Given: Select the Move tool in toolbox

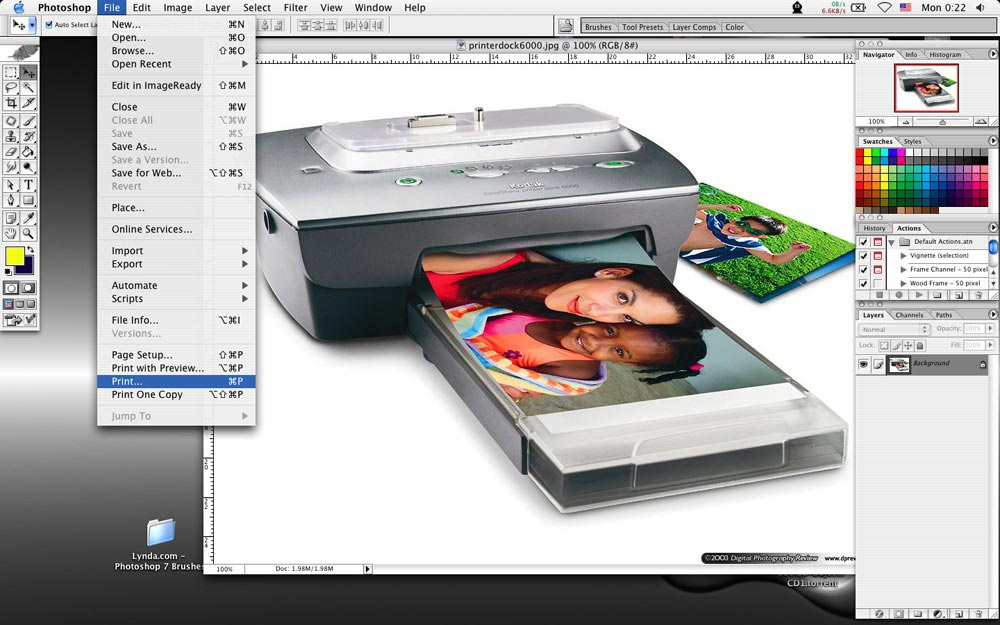Looking at the screenshot, I should [x=28, y=72].
